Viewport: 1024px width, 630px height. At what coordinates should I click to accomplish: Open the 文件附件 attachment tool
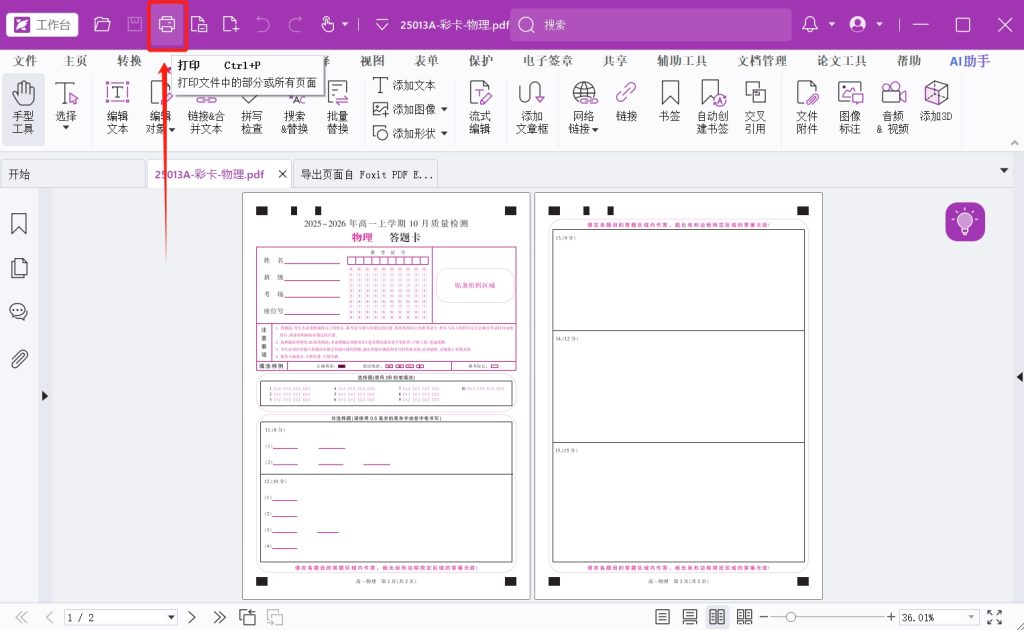pos(806,108)
